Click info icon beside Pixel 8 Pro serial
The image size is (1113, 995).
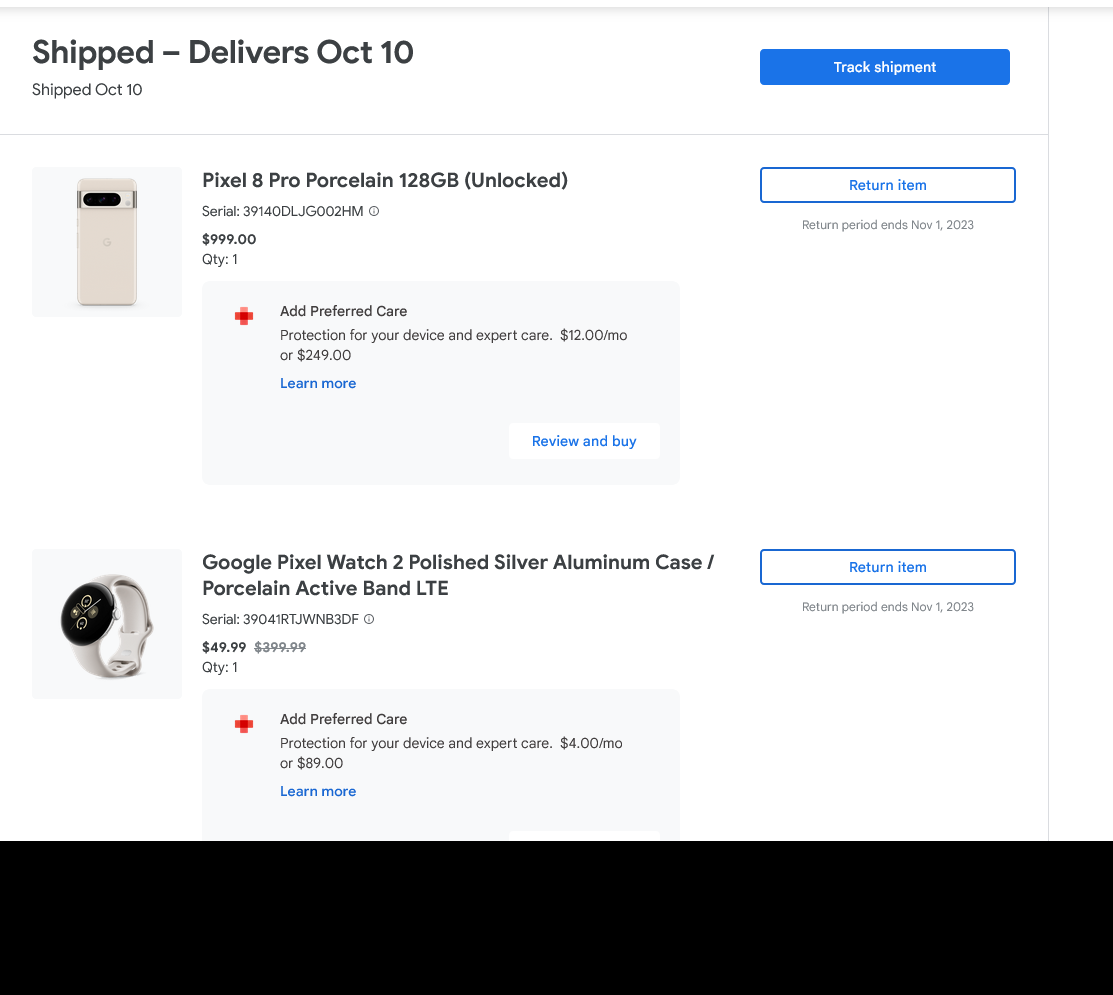pyautogui.click(x=374, y=211)
